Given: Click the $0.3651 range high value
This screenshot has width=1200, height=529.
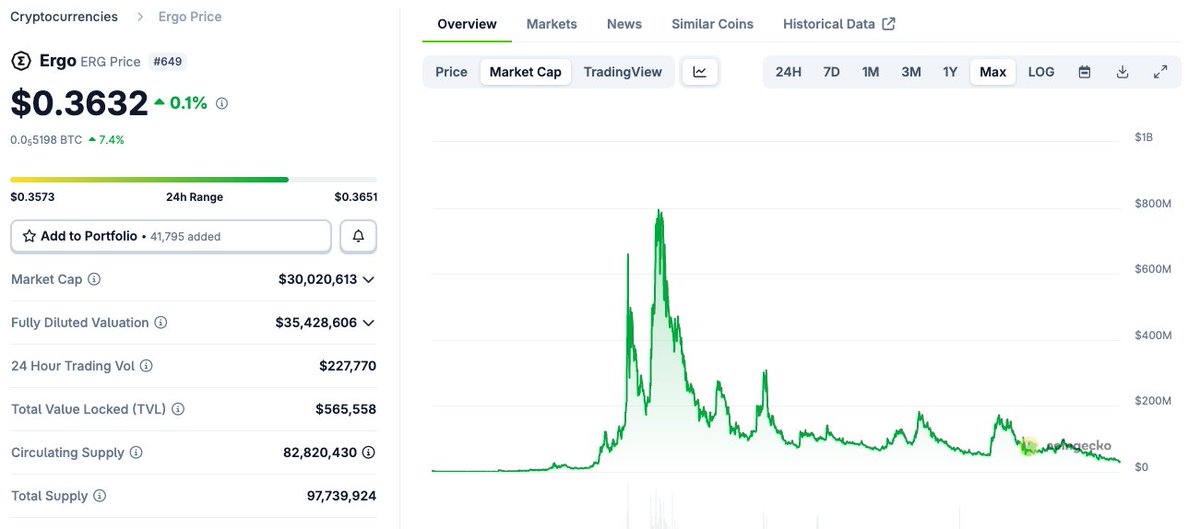Looking at the screenshot, I should (356, 197).
